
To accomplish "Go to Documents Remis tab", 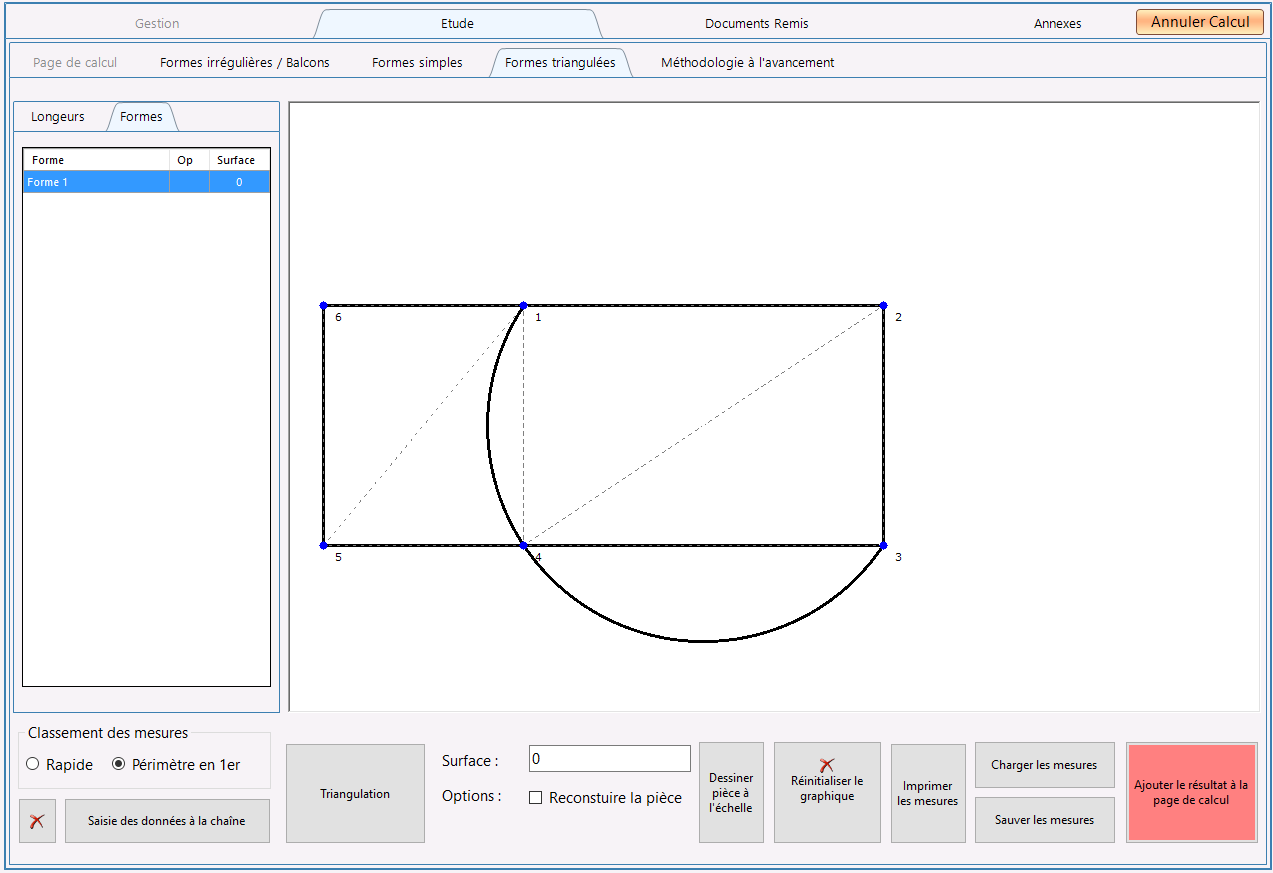I will point(756,23).
